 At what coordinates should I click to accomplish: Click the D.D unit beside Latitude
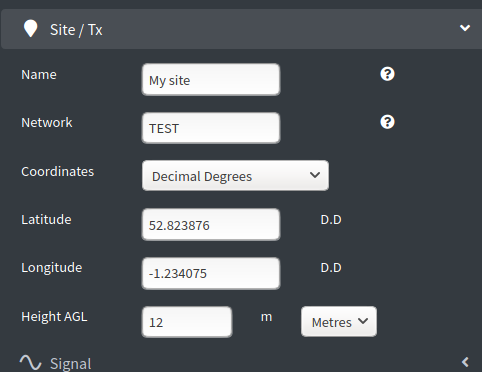pos(331,219)
